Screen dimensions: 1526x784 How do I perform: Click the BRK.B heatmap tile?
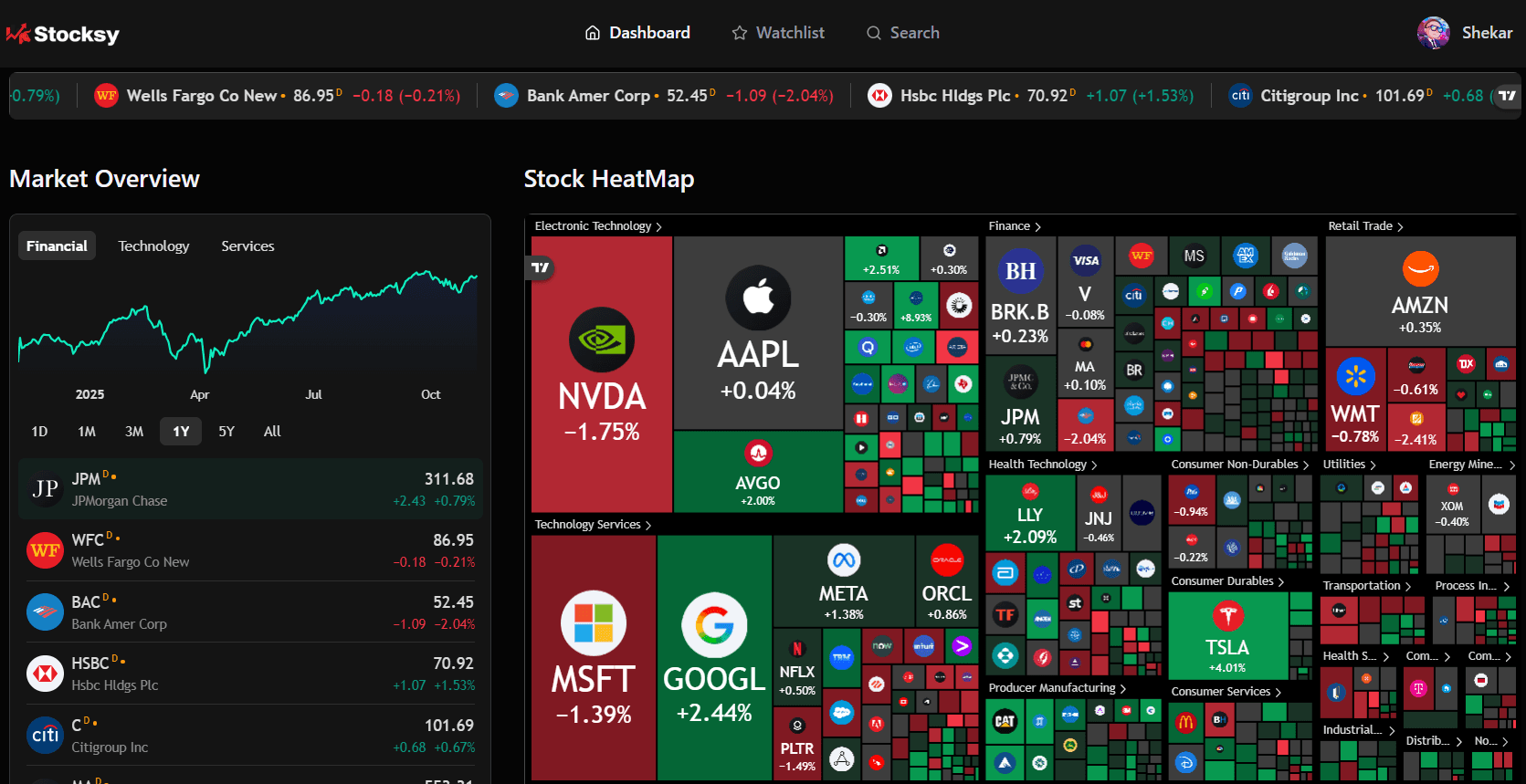coord(1020,297)
